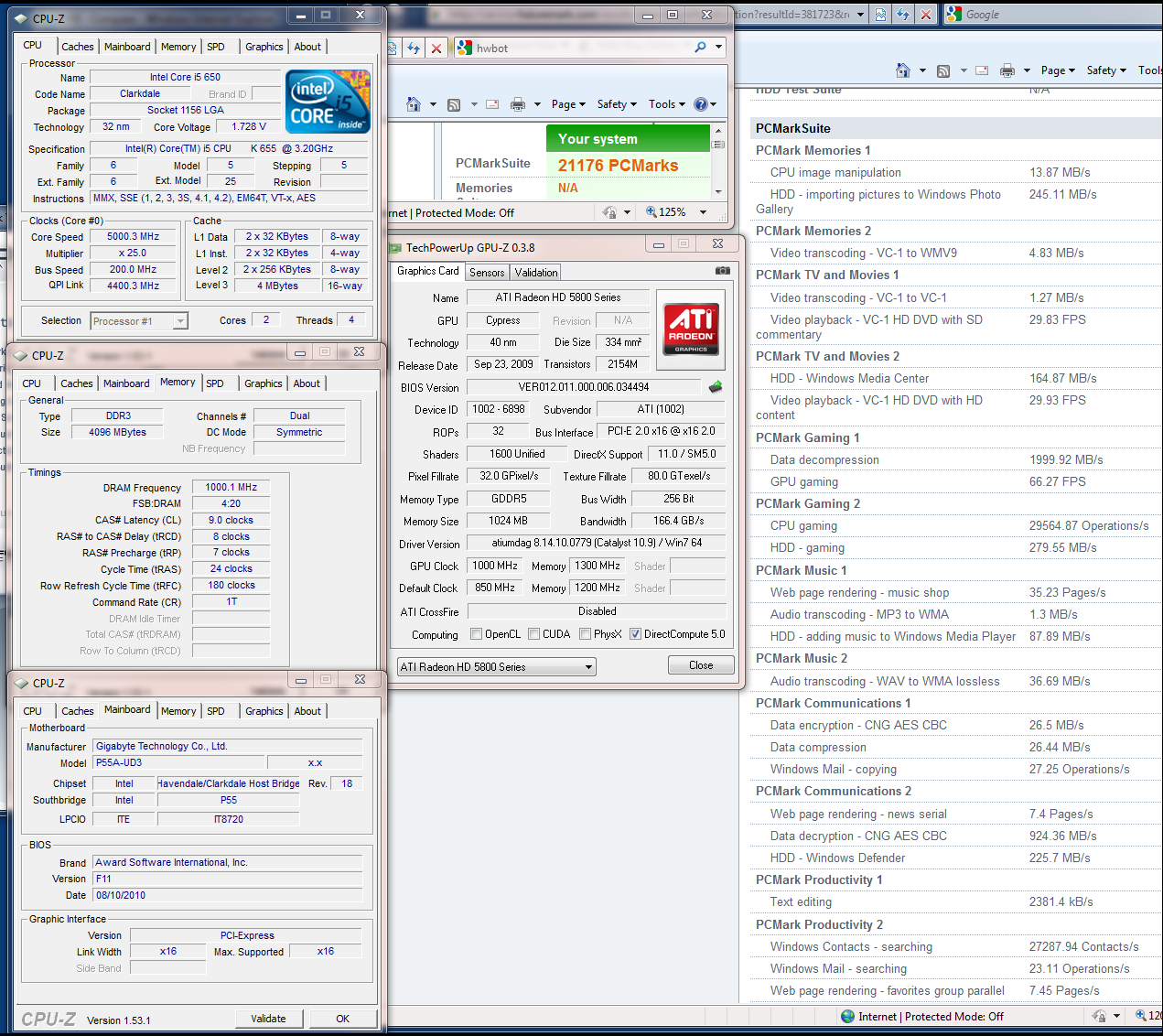Switch to SPD tab in top CPU-Z window
This screenshot has height=1036, width=1163.
(216, 47)
